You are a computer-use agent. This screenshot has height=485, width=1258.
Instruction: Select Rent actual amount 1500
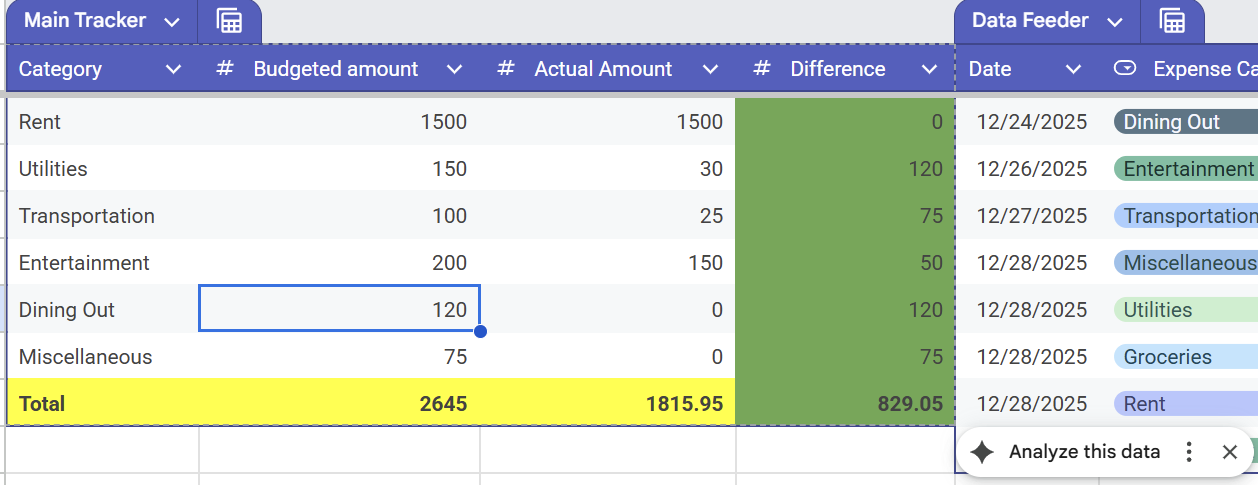coord(608,122)
